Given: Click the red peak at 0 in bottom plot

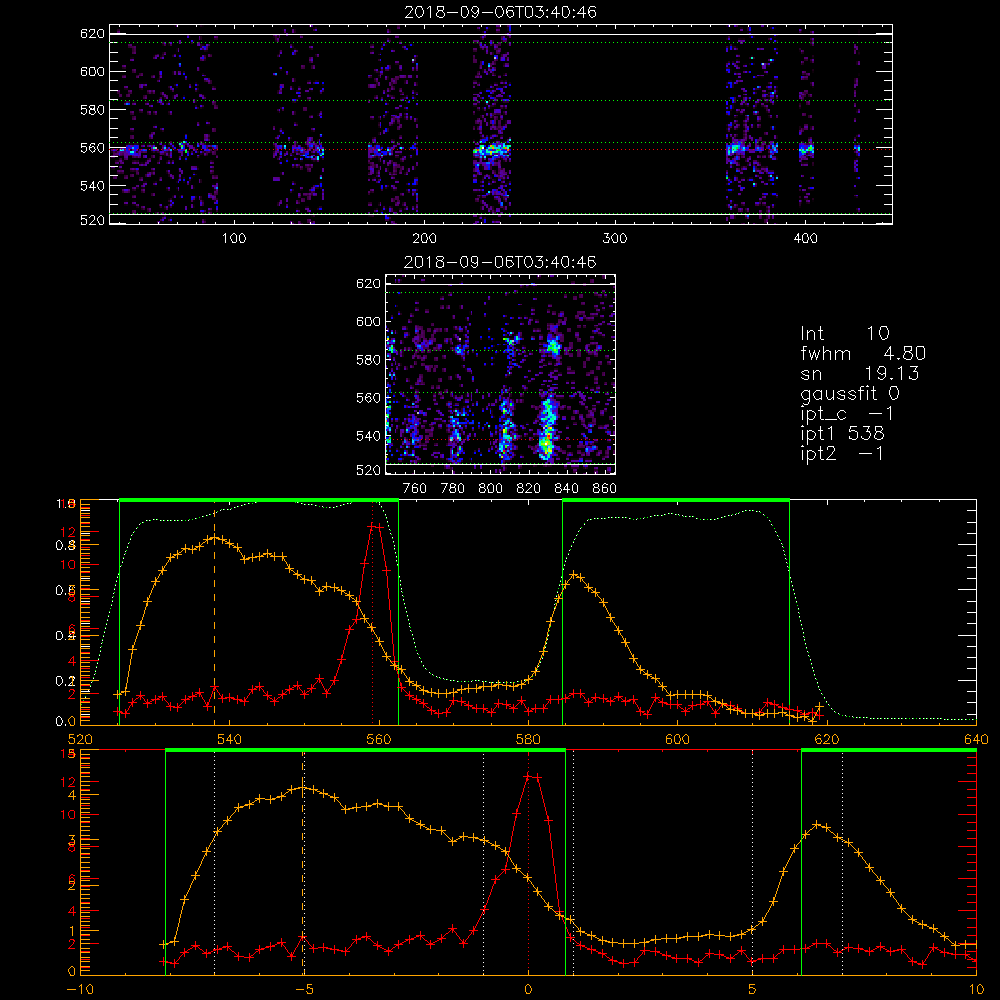Looking at the screenshot, I should pos(532,776).
